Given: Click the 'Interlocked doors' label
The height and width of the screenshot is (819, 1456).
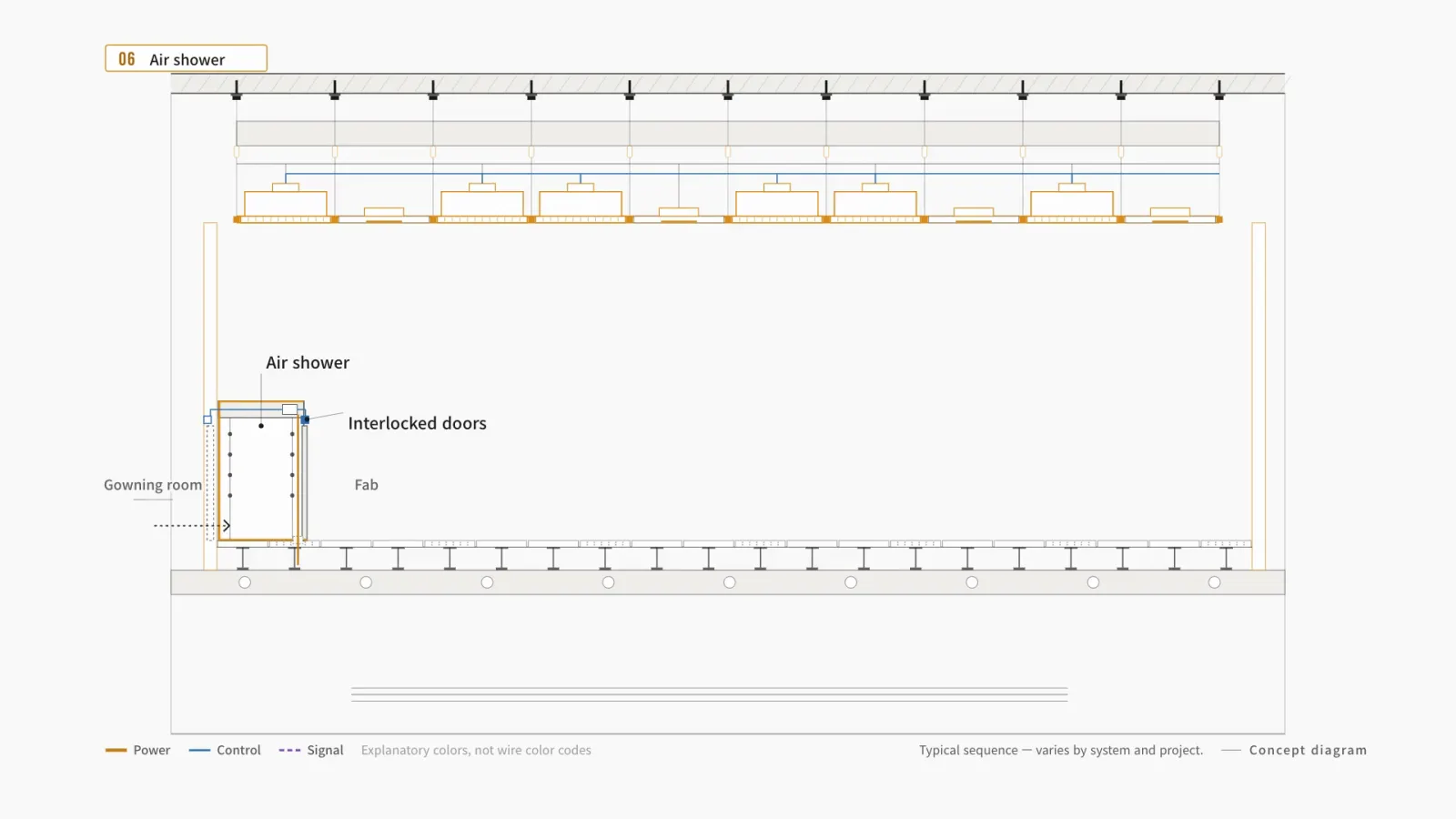Looking at the screenshot, I should coord(417,423).
